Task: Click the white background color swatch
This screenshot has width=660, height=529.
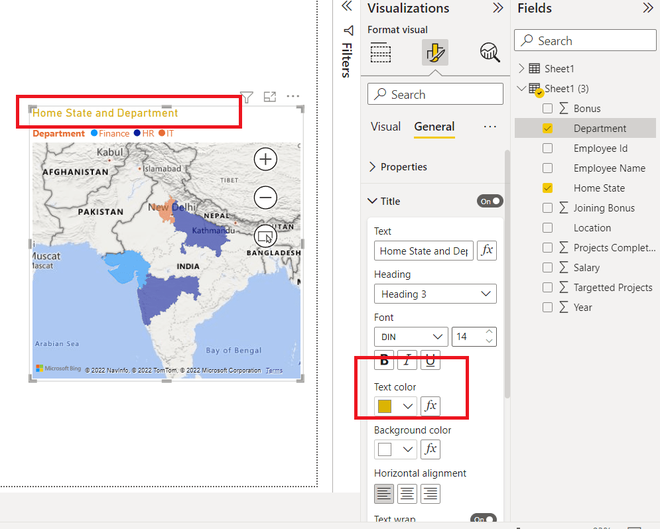Action: [384, 449]
